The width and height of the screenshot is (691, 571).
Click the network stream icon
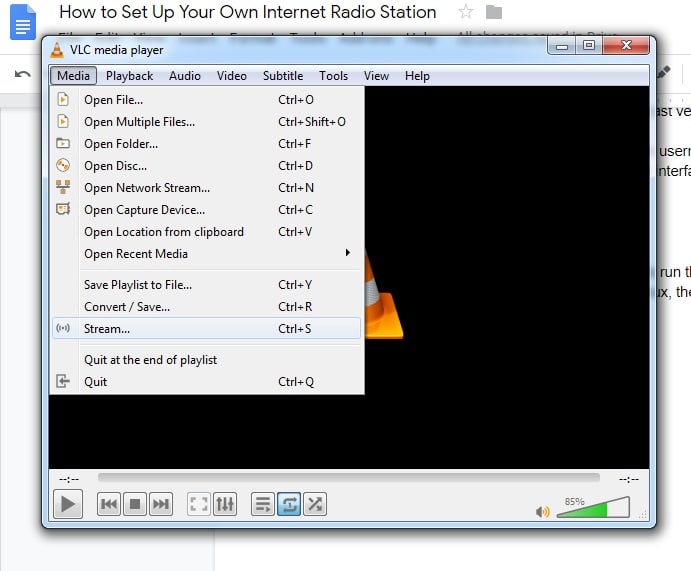tap(63, 187)
